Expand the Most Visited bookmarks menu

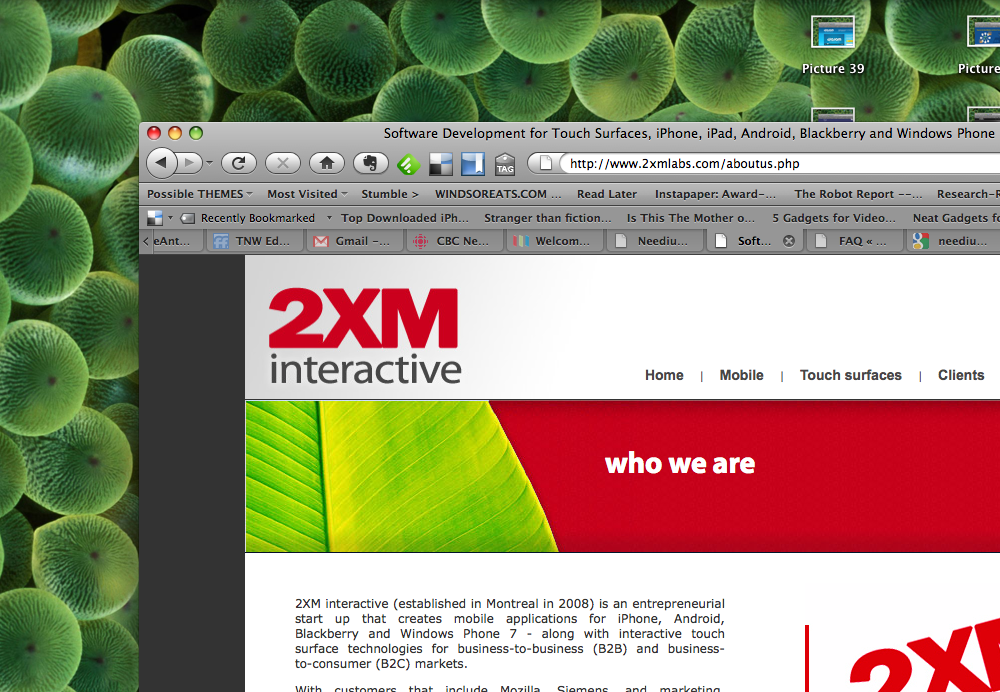[x=307, y=194]
